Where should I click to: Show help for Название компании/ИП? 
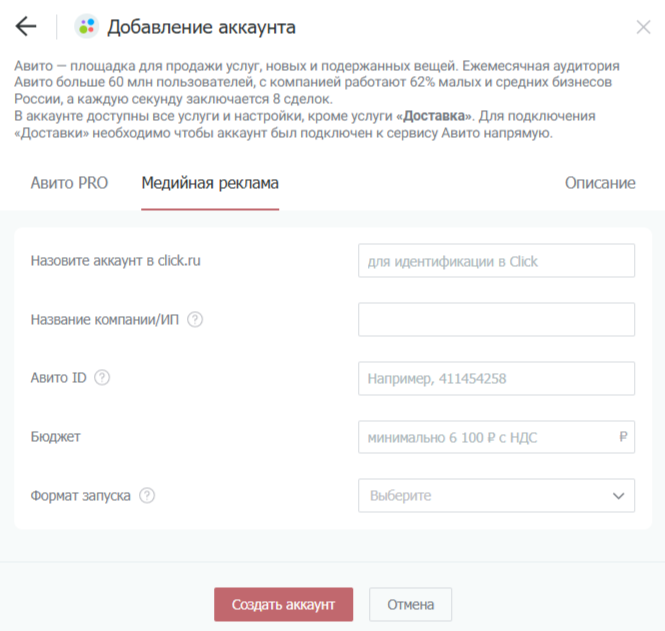(x=195, y=320)
